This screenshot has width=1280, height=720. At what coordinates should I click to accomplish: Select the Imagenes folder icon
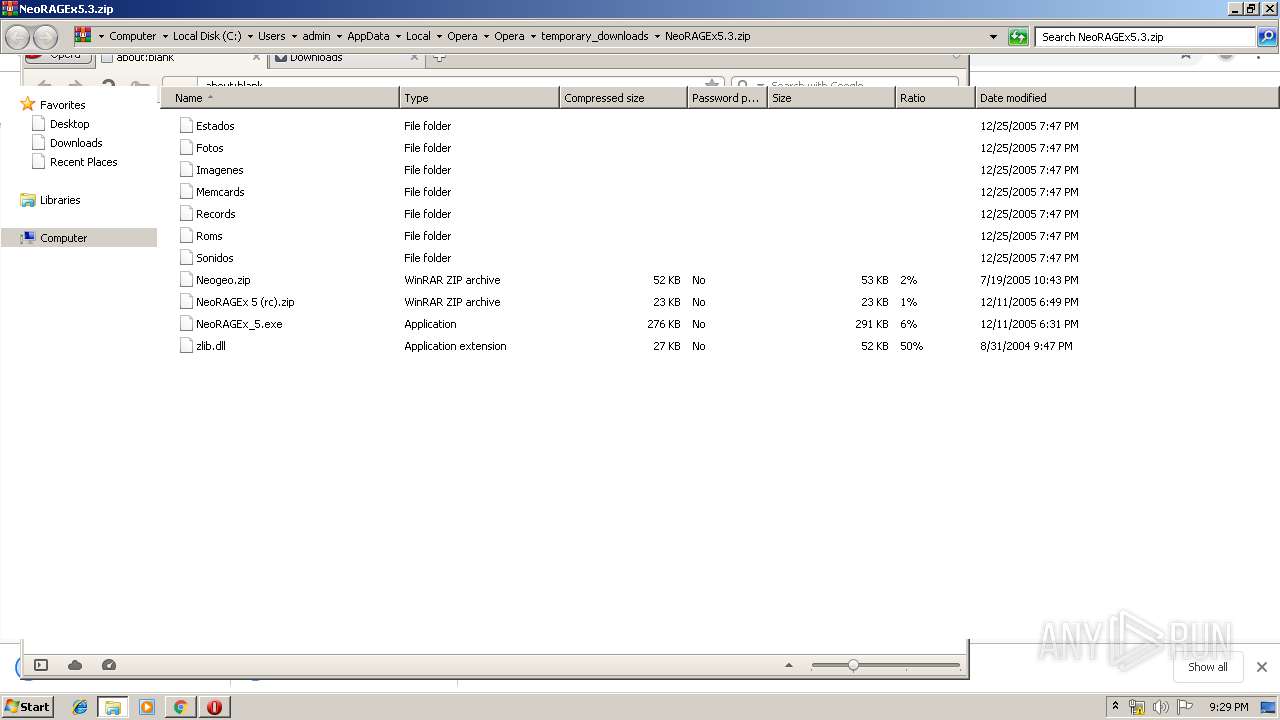pos(186,169)
